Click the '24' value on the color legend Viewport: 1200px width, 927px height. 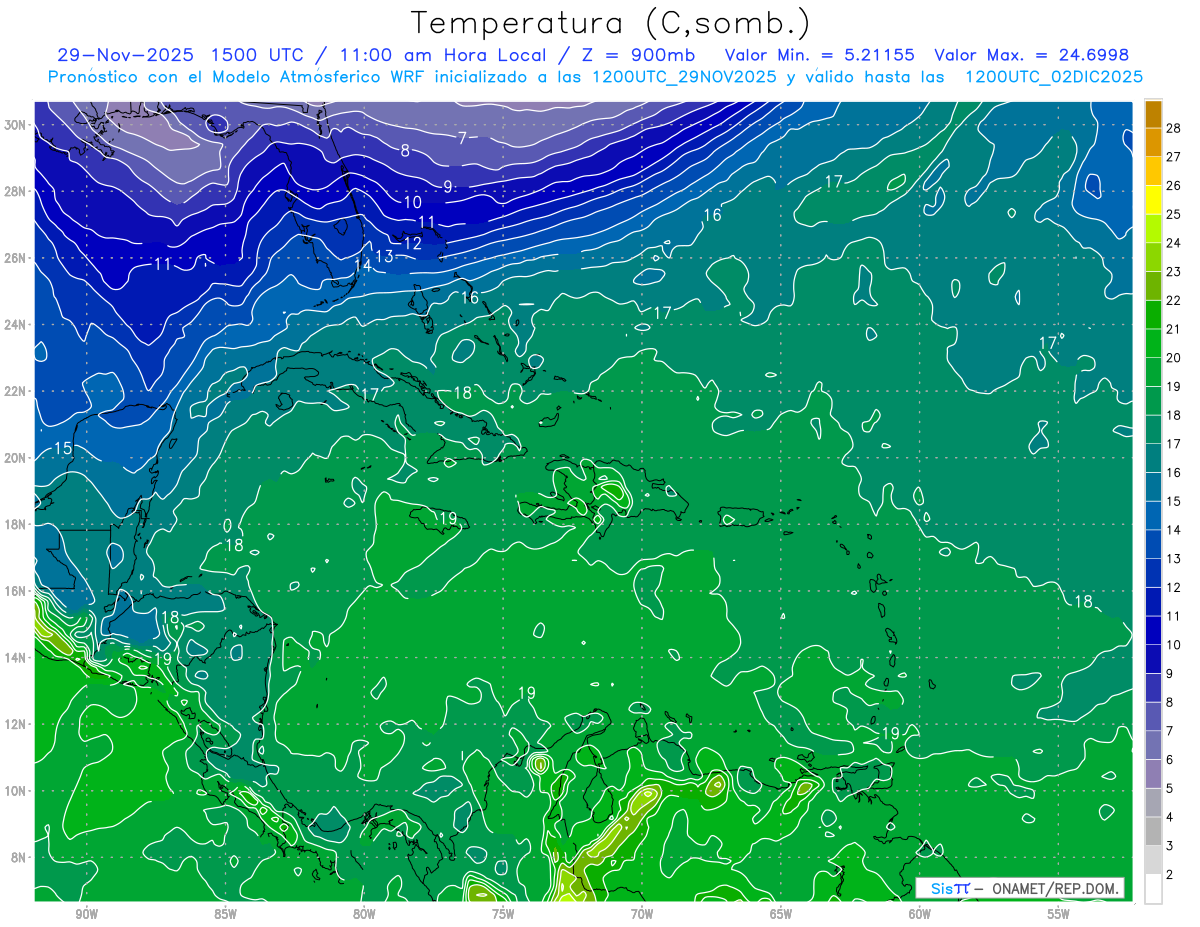pyautogui.click(x=1174, y=242)
